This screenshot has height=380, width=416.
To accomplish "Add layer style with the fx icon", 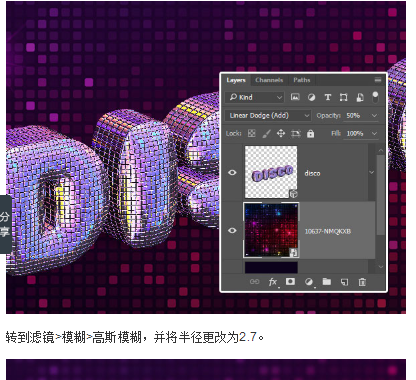I will [x=273, y=282].
